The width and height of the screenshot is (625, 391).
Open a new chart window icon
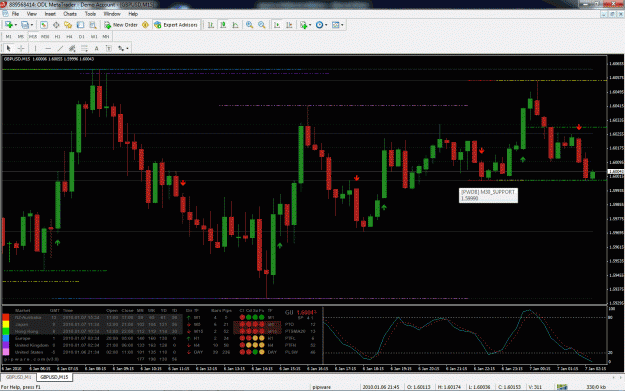pyautogui.click(x=8, y=25)
